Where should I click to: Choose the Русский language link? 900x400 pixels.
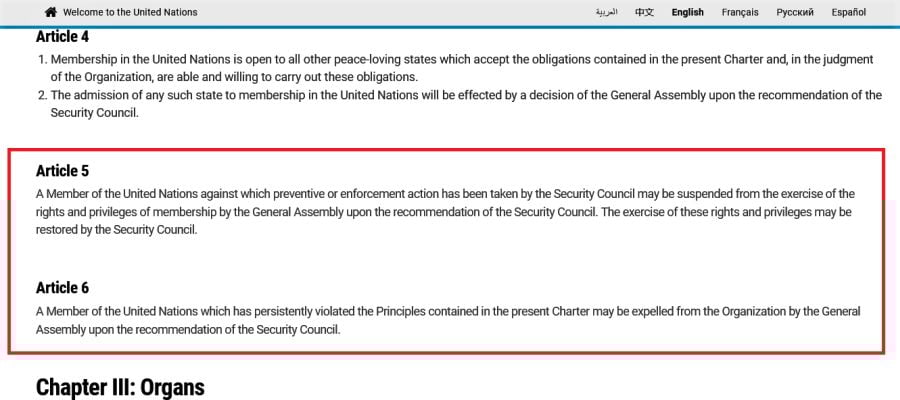pyautogui.click(x=795, y=12)
